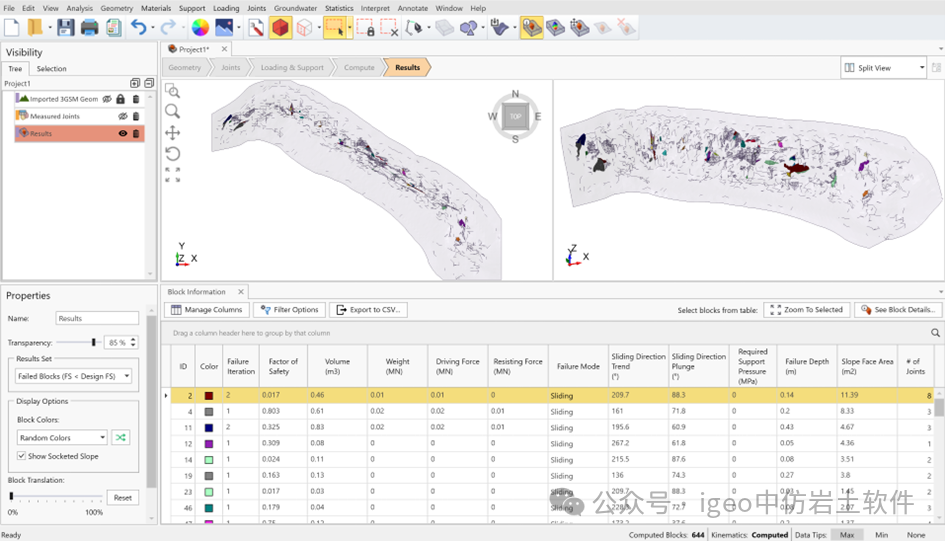Uncheck Show Socketed Slope checkbox
The height and width of the screenshot is (541, 945).
[x=22, y=456]
